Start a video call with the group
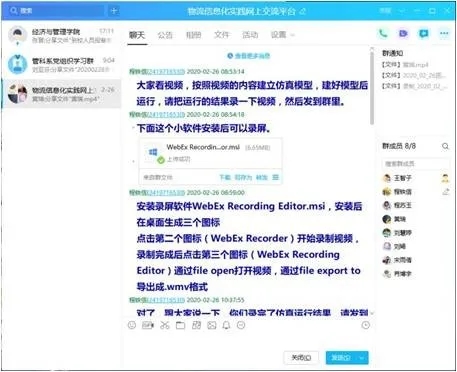 click(403, 34)
